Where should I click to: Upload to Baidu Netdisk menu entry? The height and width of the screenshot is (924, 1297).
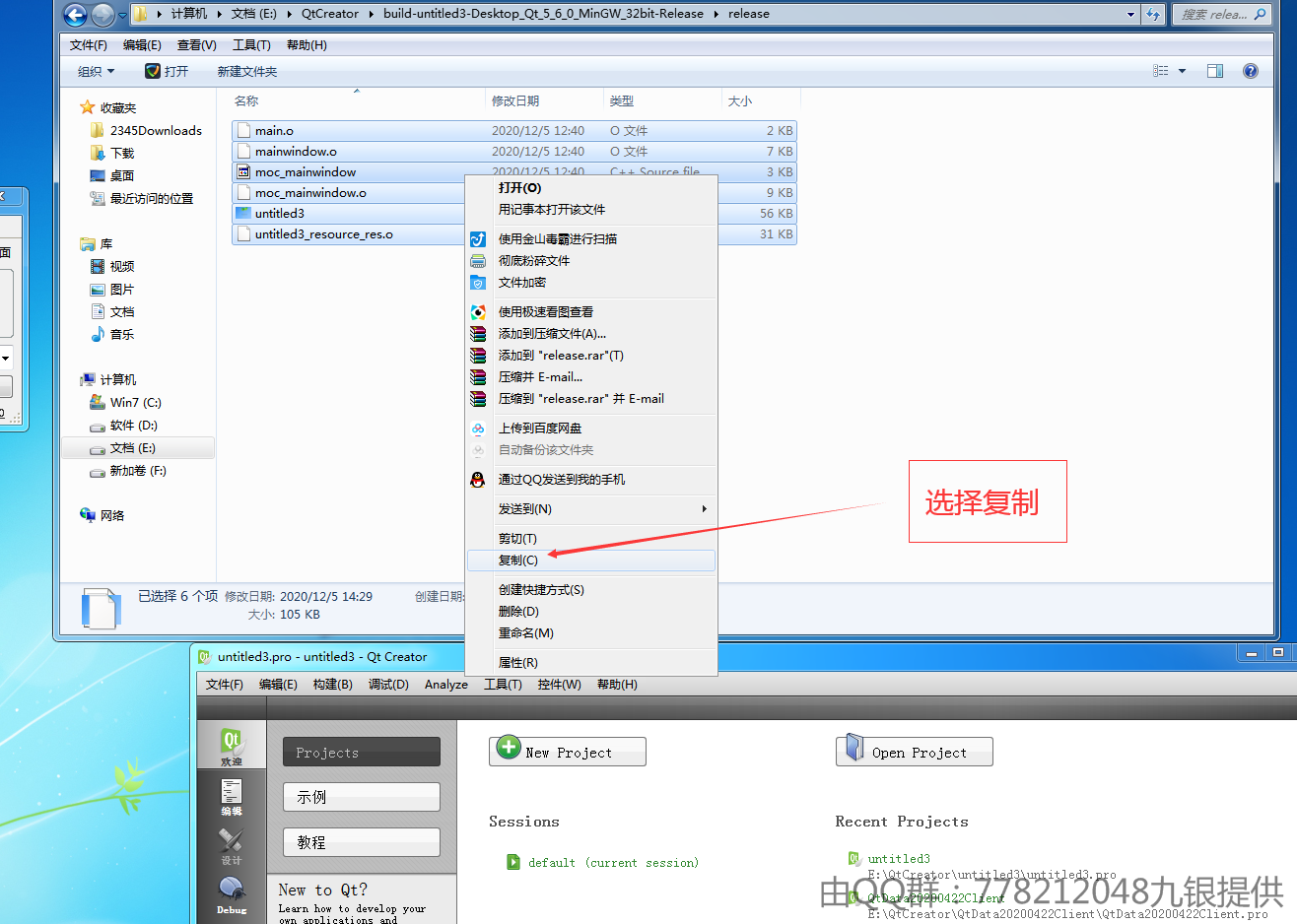591,429
